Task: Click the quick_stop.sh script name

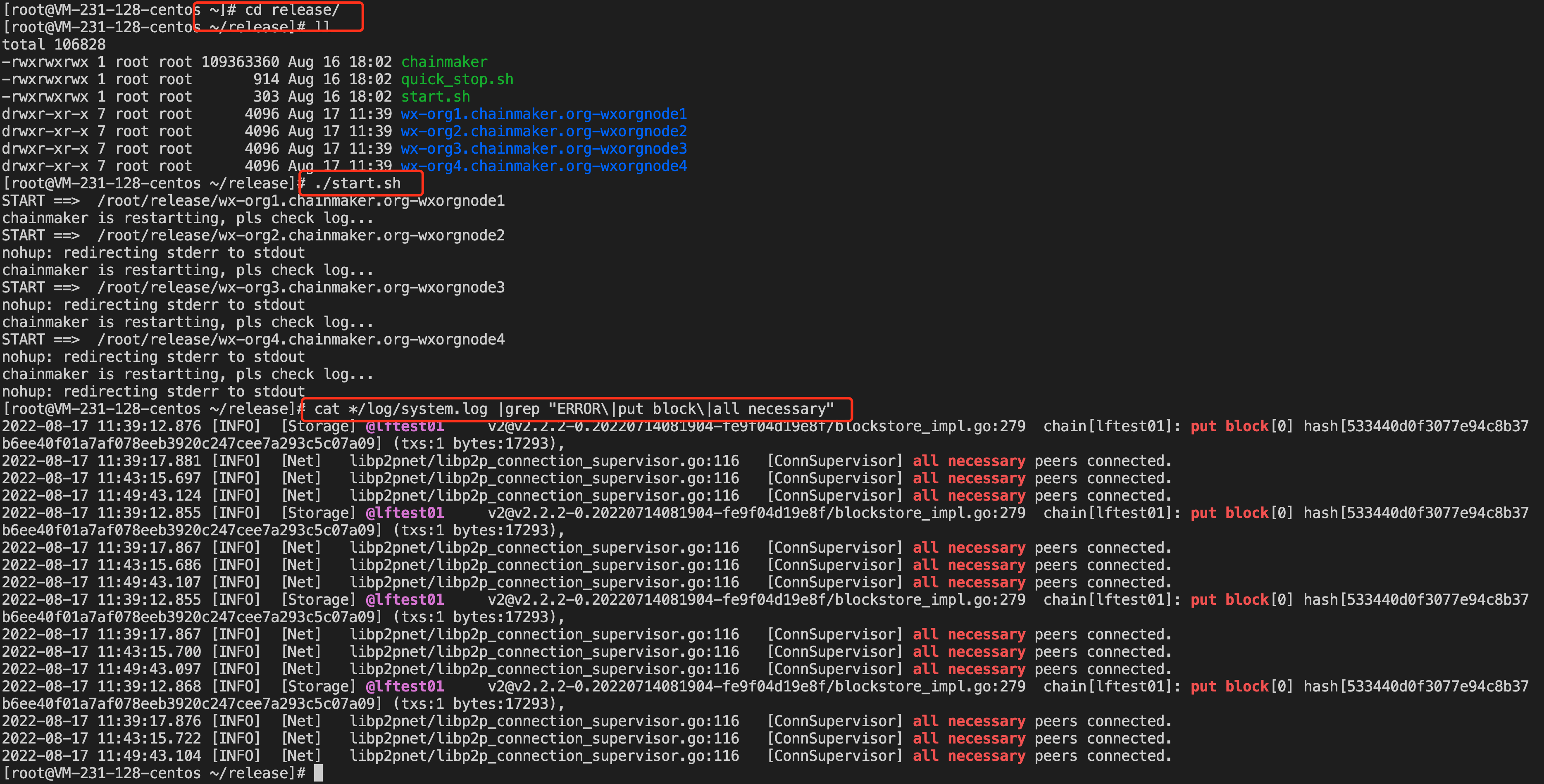Action: 457,79
